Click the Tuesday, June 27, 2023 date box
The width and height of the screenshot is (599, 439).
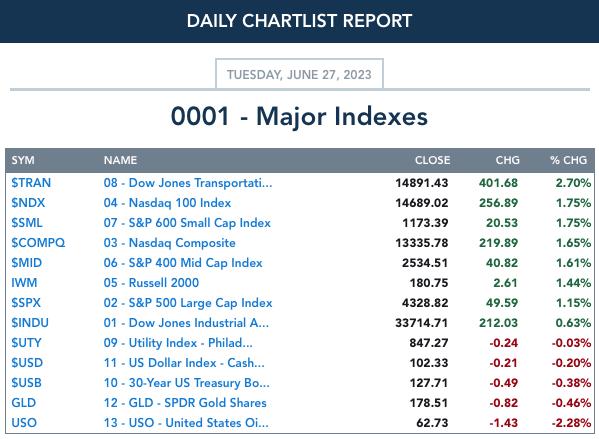pos(299,74)
